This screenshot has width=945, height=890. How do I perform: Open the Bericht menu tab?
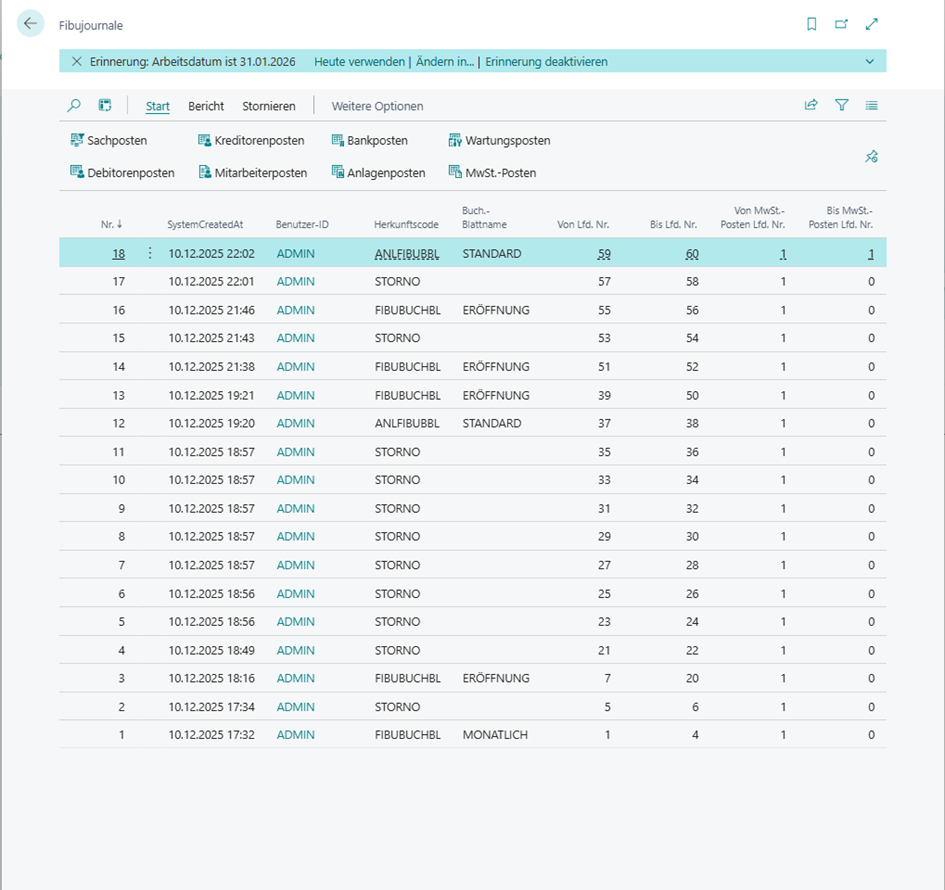[x=206, y=106]
